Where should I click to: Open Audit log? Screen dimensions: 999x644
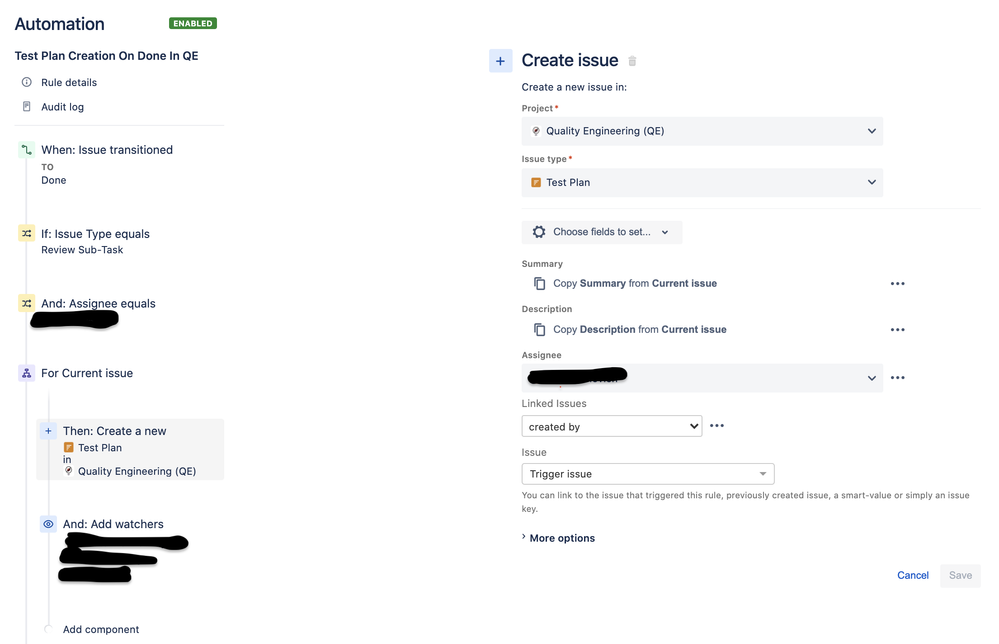(x=62, y=107)
